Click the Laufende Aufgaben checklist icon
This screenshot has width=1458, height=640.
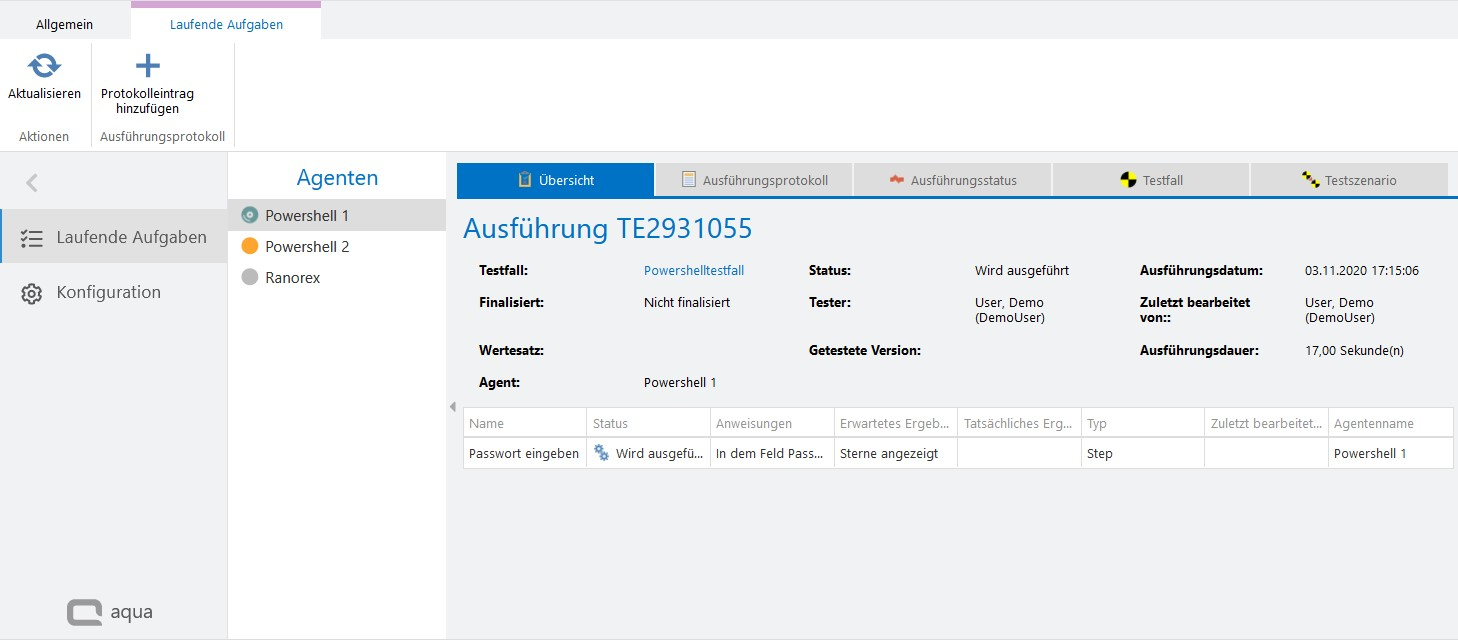[31, 238]
